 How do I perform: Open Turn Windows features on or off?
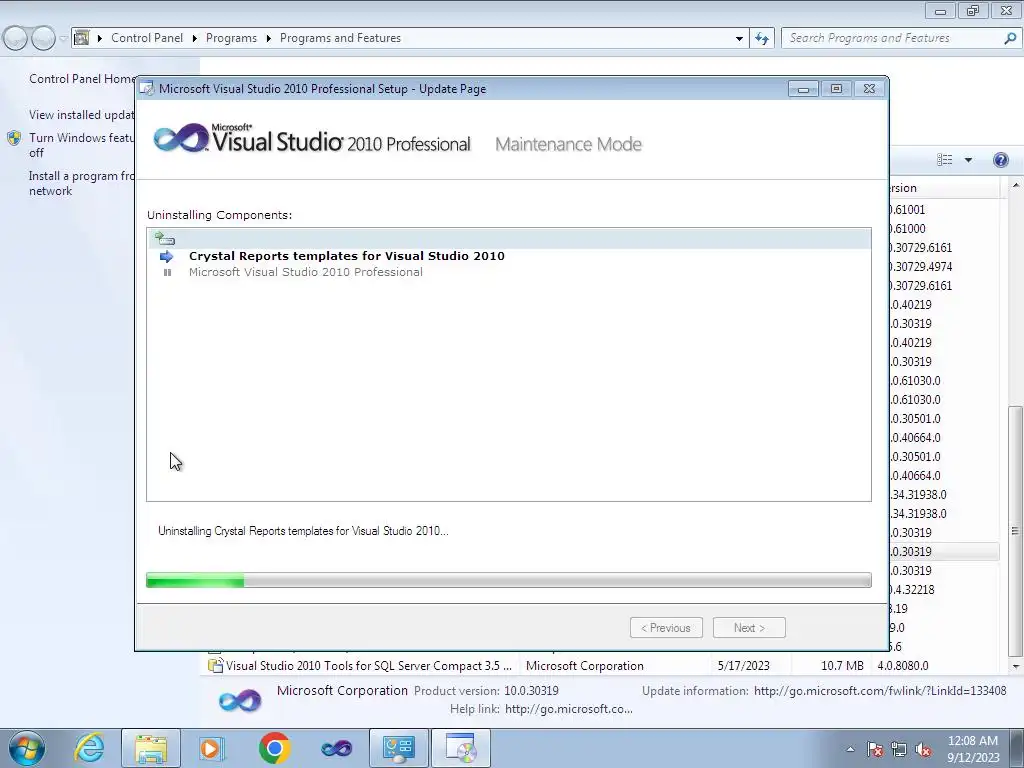pos(82,145)
